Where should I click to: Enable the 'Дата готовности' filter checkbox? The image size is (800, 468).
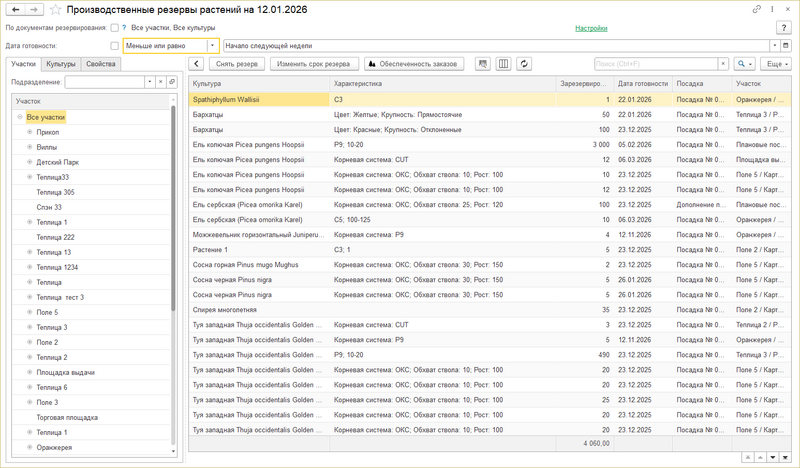click(115, 45)
